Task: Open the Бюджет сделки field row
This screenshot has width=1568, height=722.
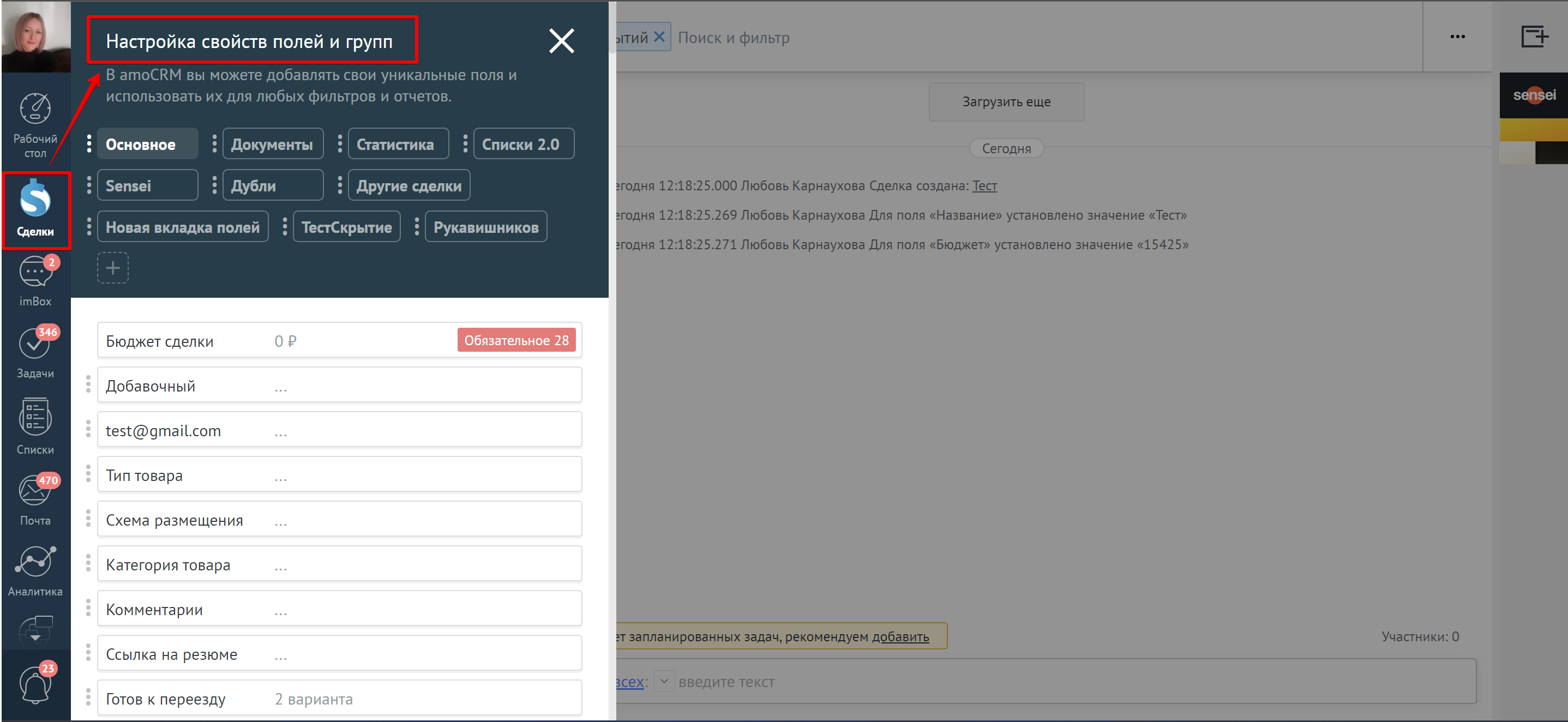Action: [x=339, y=340]
